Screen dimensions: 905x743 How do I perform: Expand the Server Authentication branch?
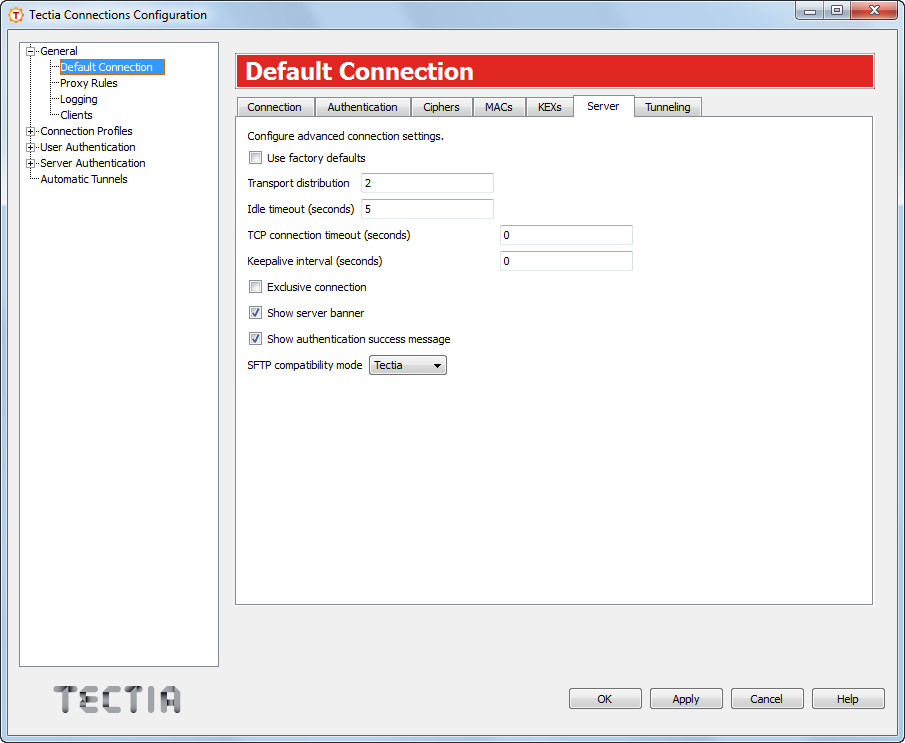(x=31, y=163)
